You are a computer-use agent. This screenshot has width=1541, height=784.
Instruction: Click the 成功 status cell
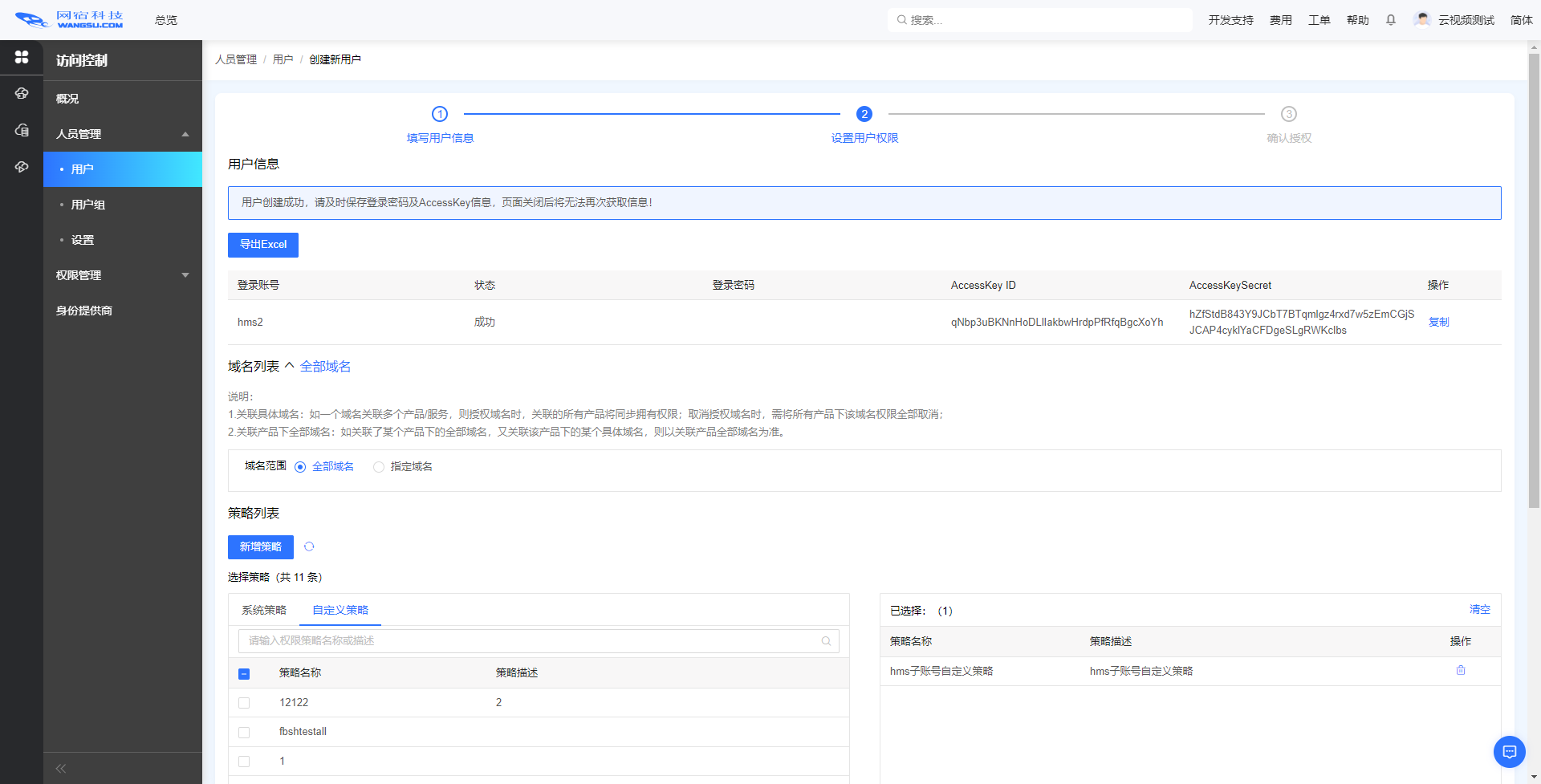(485, 322)
